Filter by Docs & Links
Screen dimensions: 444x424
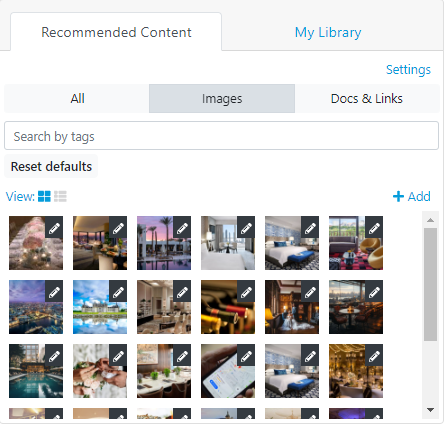(367, 99)
